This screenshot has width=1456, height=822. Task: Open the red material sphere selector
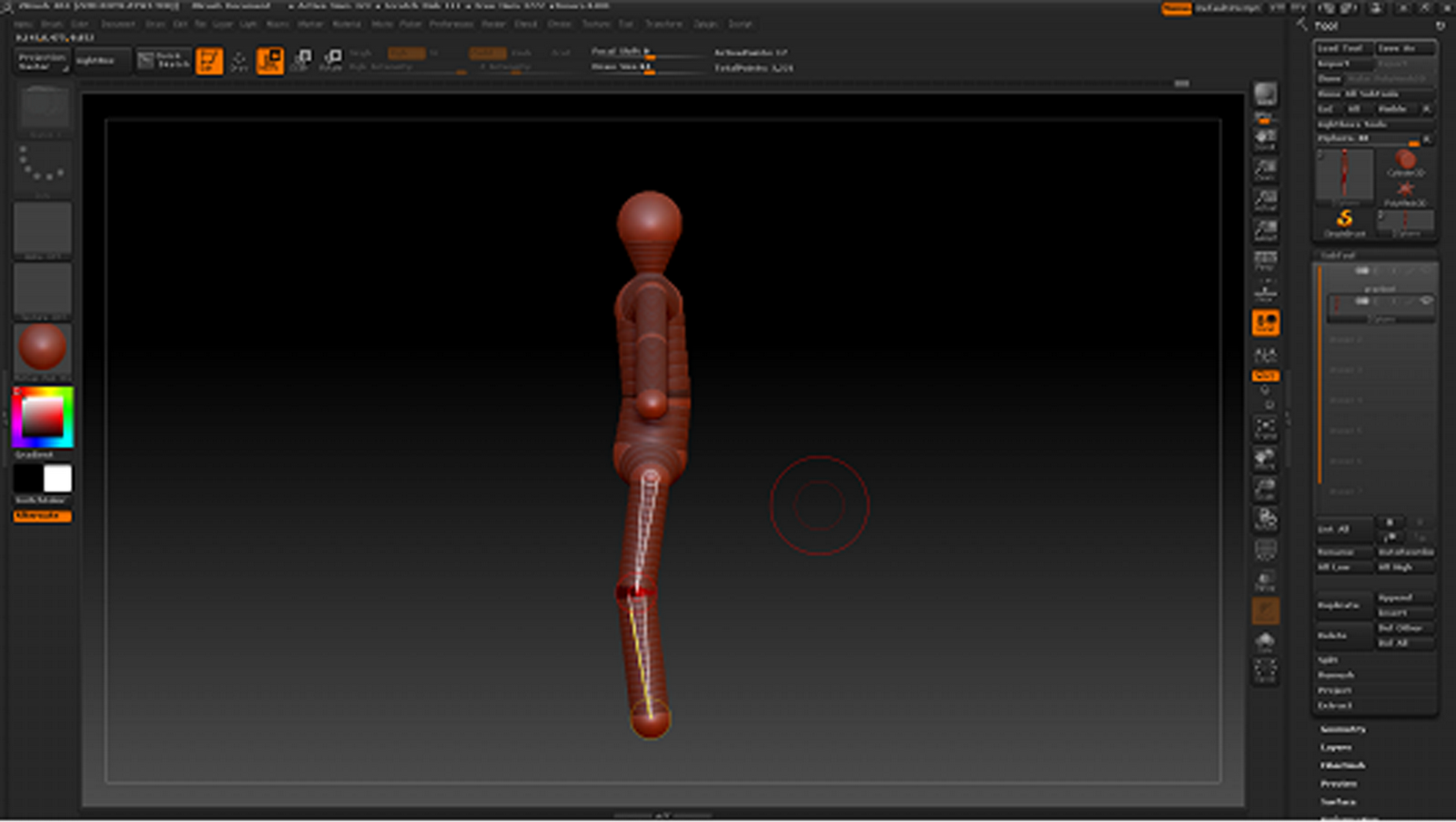42,350
